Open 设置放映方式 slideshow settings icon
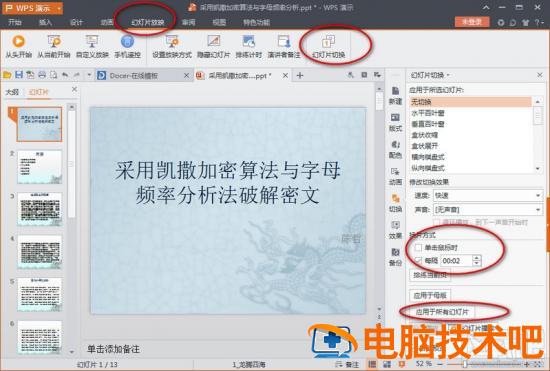The height and width of the screenshot is (371, 550). (x=172, y=41)
